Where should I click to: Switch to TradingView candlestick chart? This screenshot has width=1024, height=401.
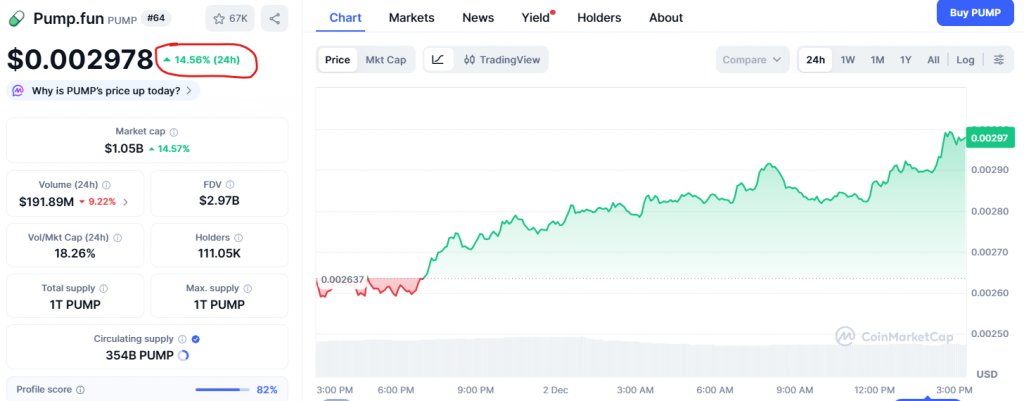coord(502,59)
